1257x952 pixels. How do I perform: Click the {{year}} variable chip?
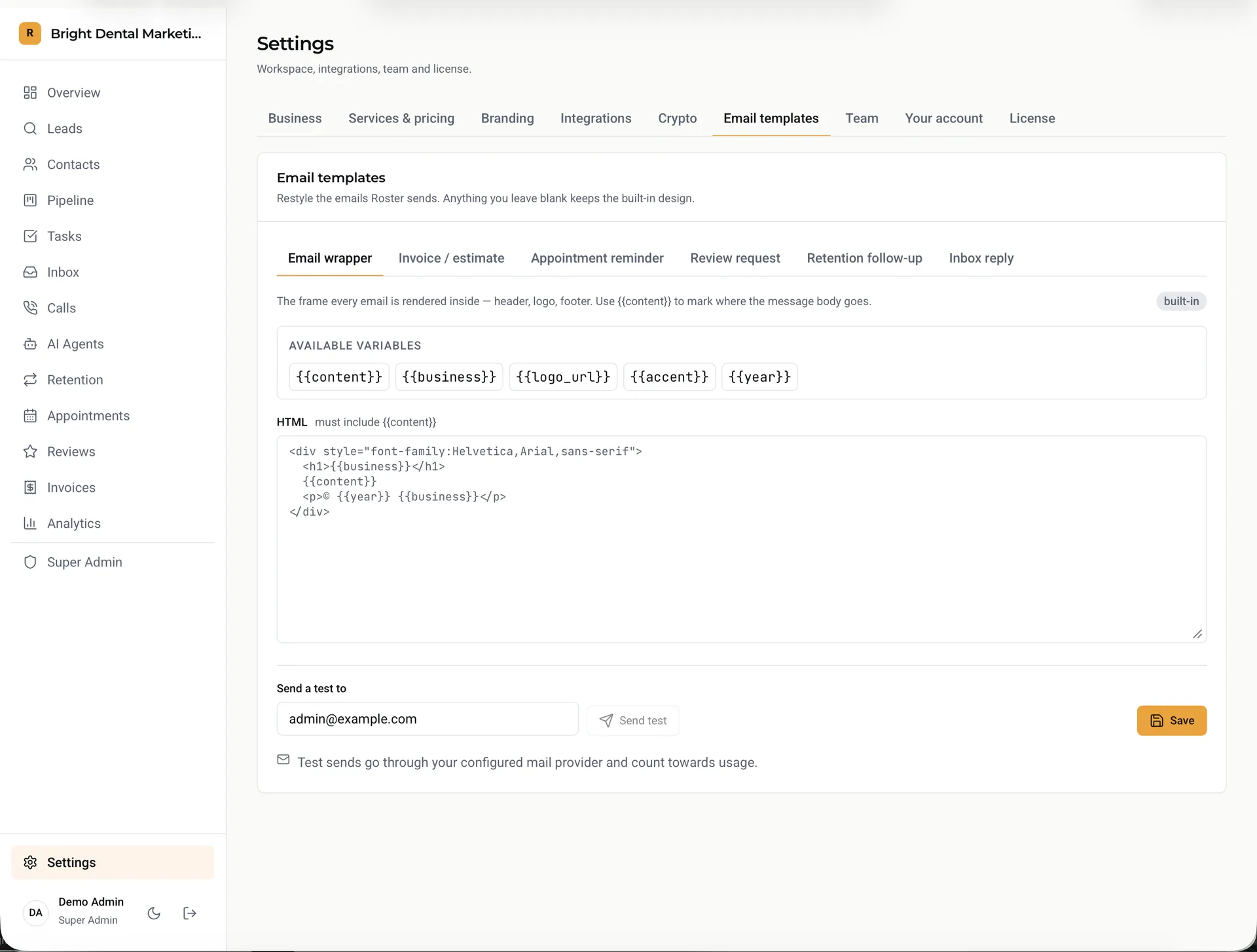click(x=759, y=377)
